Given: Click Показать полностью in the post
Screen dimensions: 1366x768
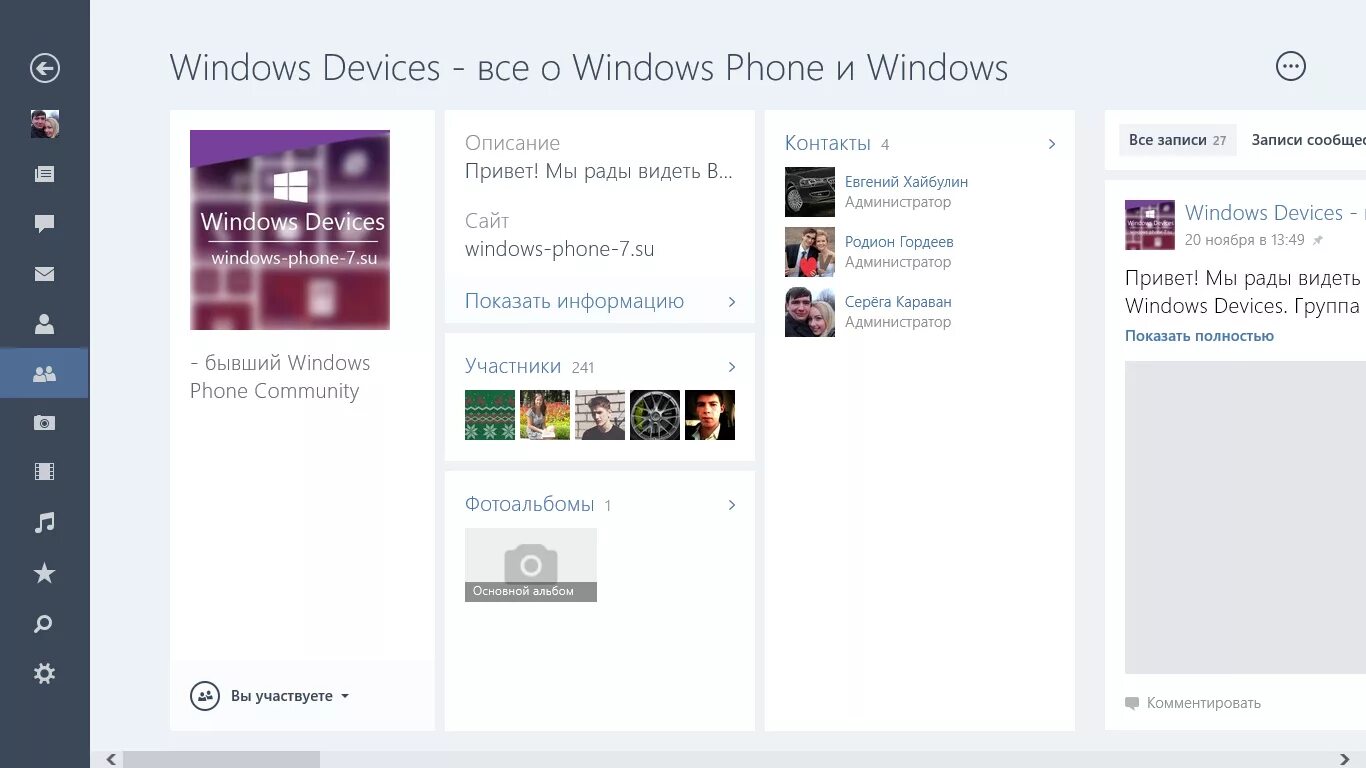Looking at the screenshot, I should tap(1199, 336).
